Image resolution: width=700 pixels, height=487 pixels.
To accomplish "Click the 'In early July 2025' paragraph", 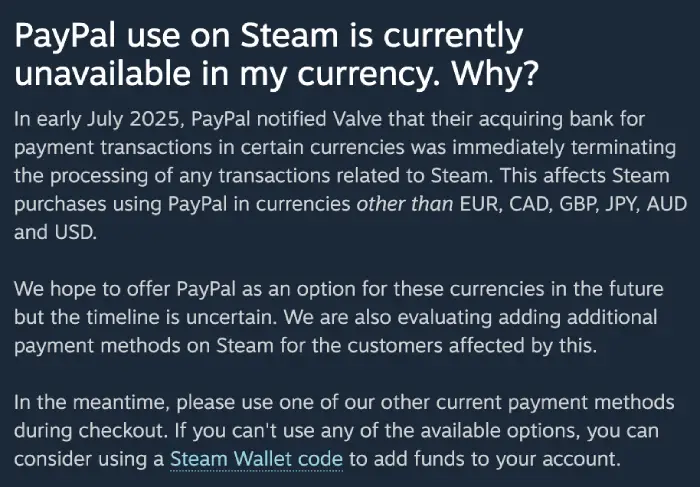I will point(350,175).
